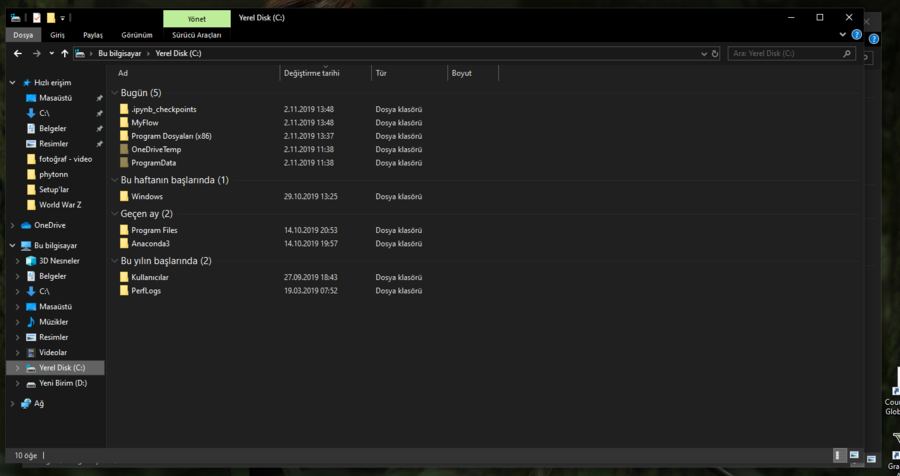Select the Program Files folder
The height and width of the screenshot is (476, 900).
click(154, 230)
